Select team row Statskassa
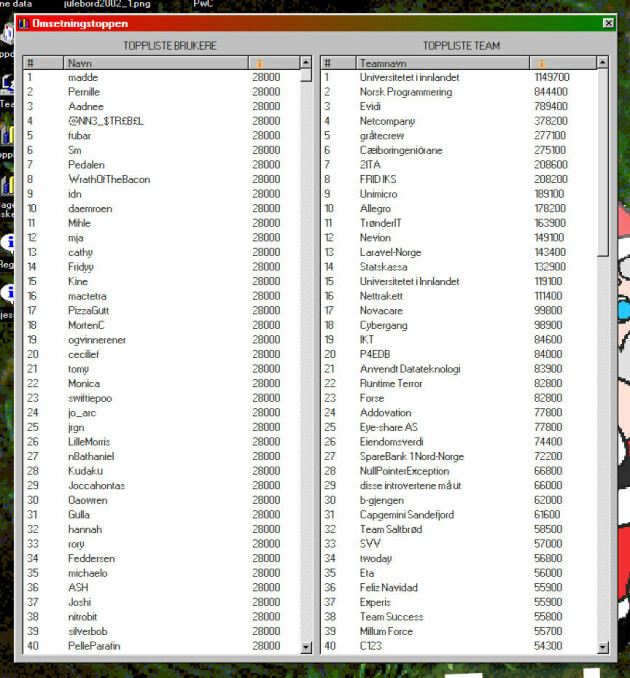This screenshot has width=630, height=678. [459, 267]
